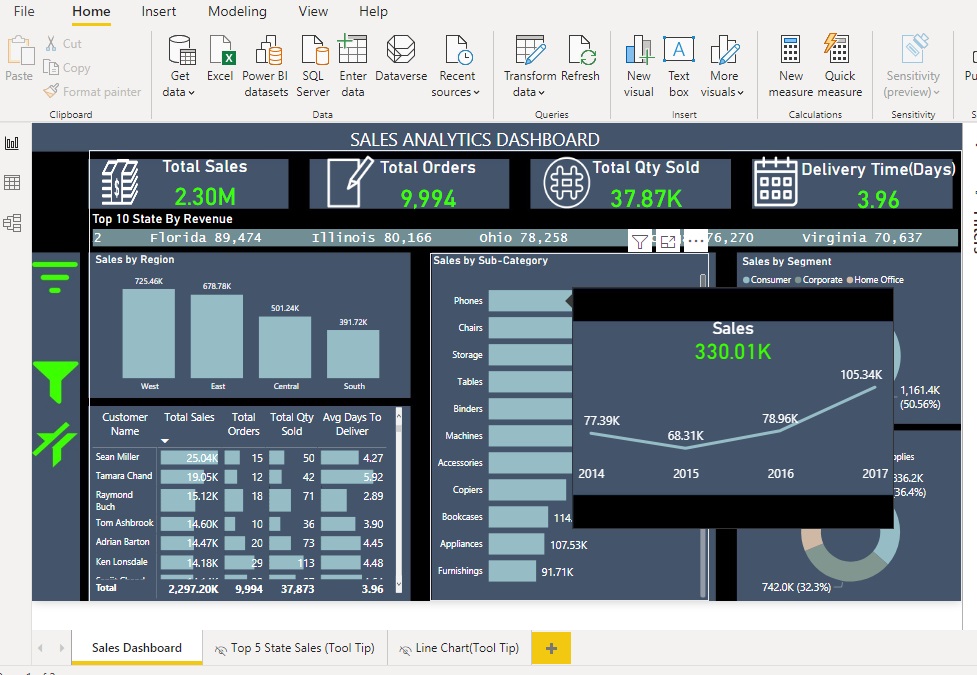The height and width of the screenshot is (675, 977).
Task: Select the Corporate segment legend item
Action: [819, 280]
